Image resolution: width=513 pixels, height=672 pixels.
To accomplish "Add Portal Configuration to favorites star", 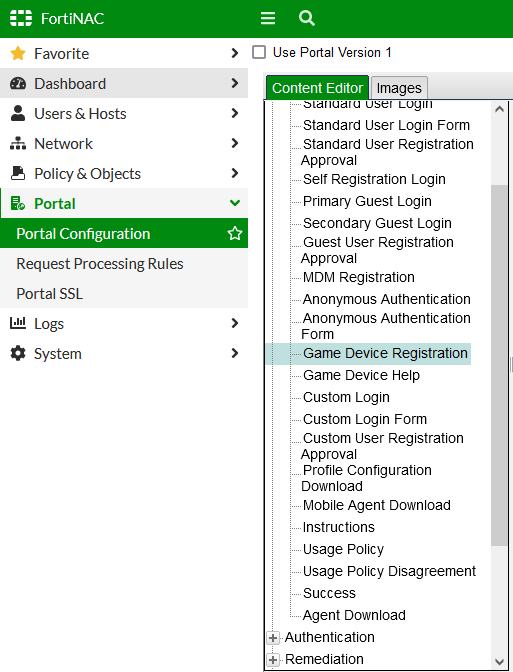I will point(235,234).
